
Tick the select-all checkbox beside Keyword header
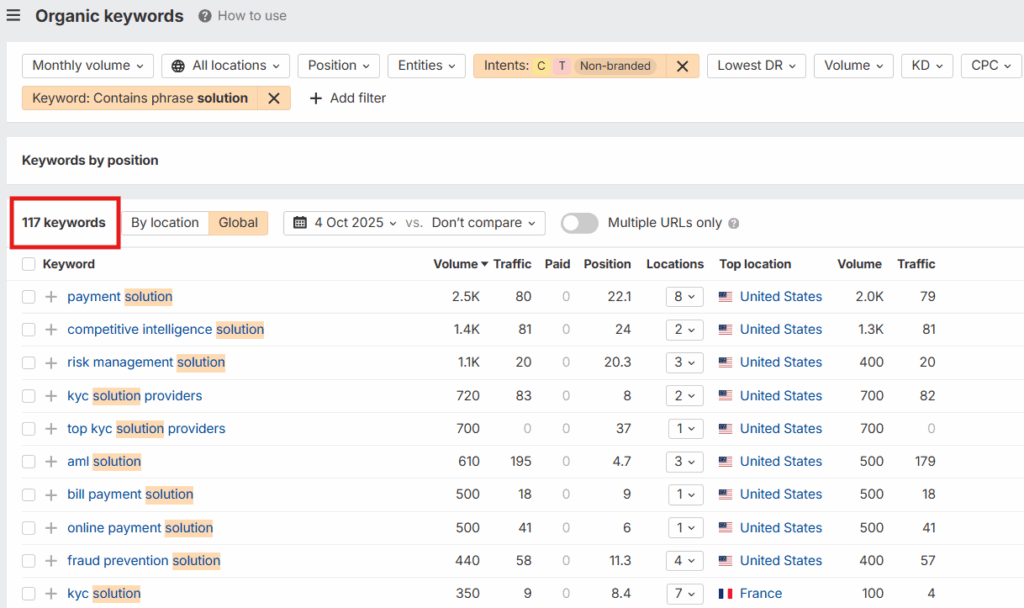(29, 264)
